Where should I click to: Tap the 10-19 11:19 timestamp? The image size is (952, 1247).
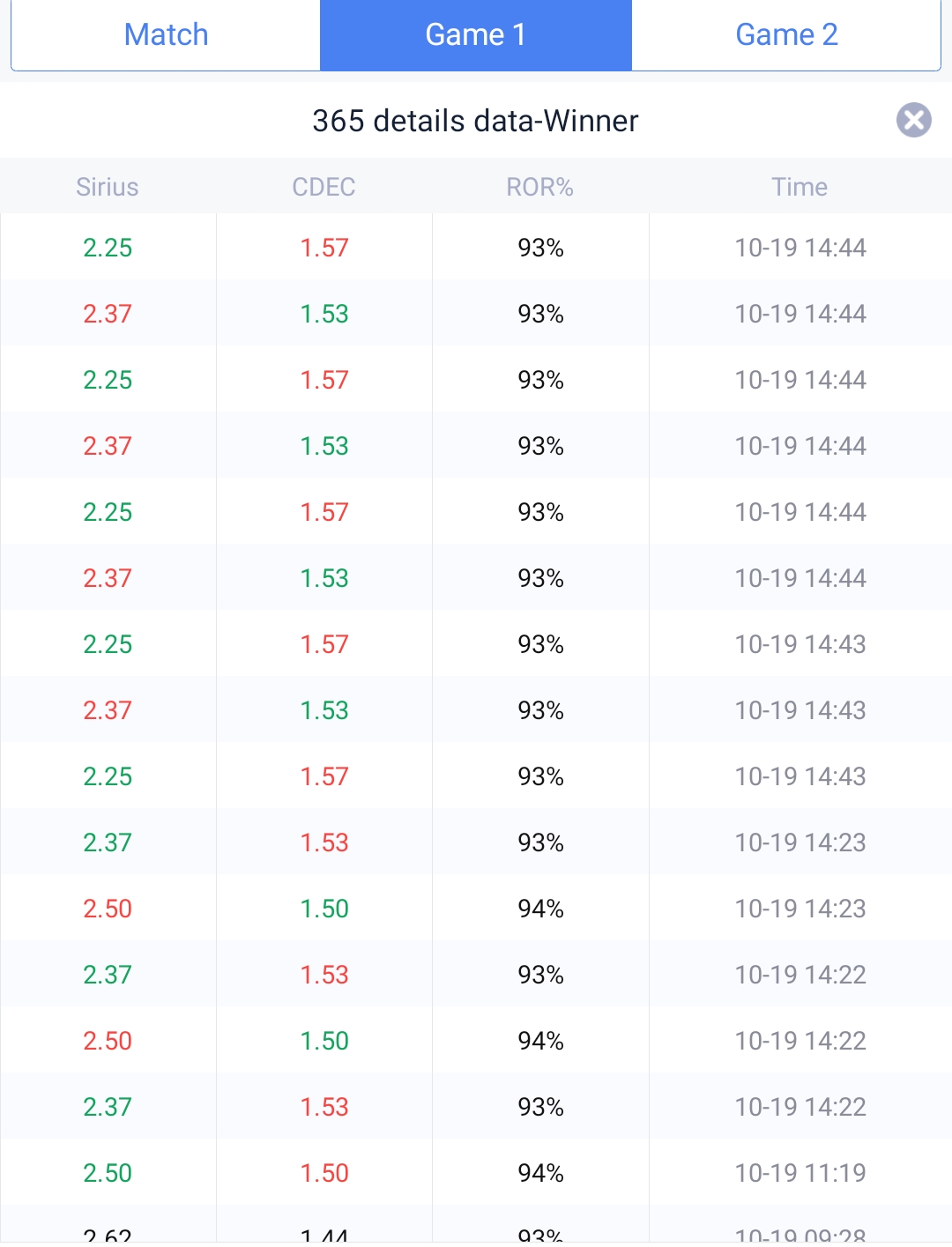(800, 1173)
